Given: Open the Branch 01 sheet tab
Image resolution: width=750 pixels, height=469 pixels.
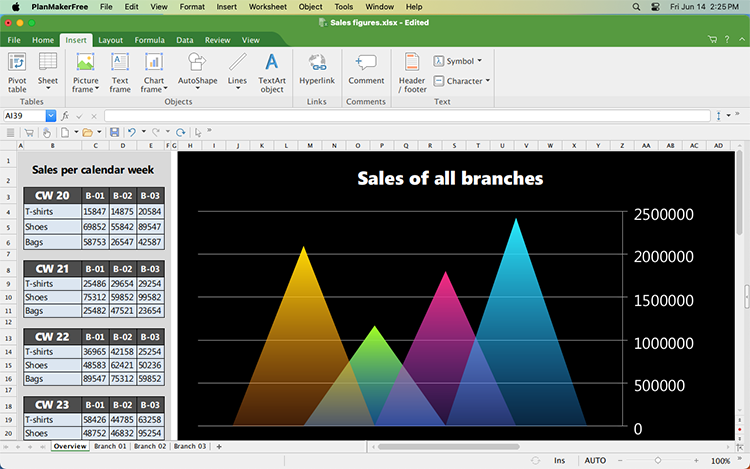Looking at the screenshot, I should pos(110,446).
